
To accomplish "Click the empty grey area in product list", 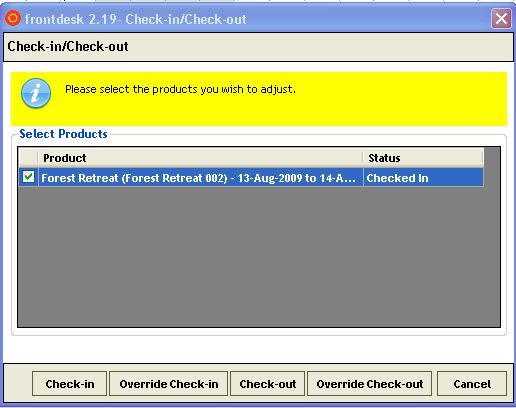I will pyautogui.click(x=251, y=257).
